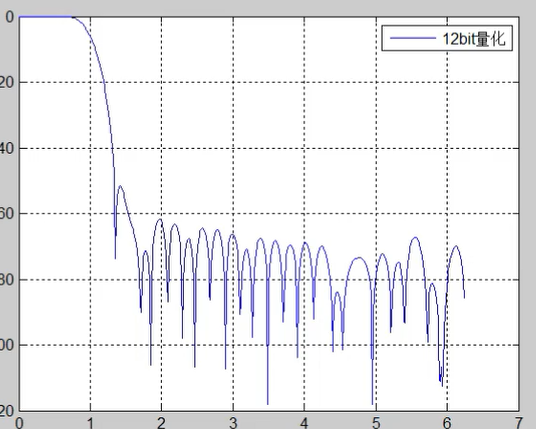Viewport: 536px width, 429px height.
Task: Click the 12bit量化 legend text
Action: click(474, 39)
